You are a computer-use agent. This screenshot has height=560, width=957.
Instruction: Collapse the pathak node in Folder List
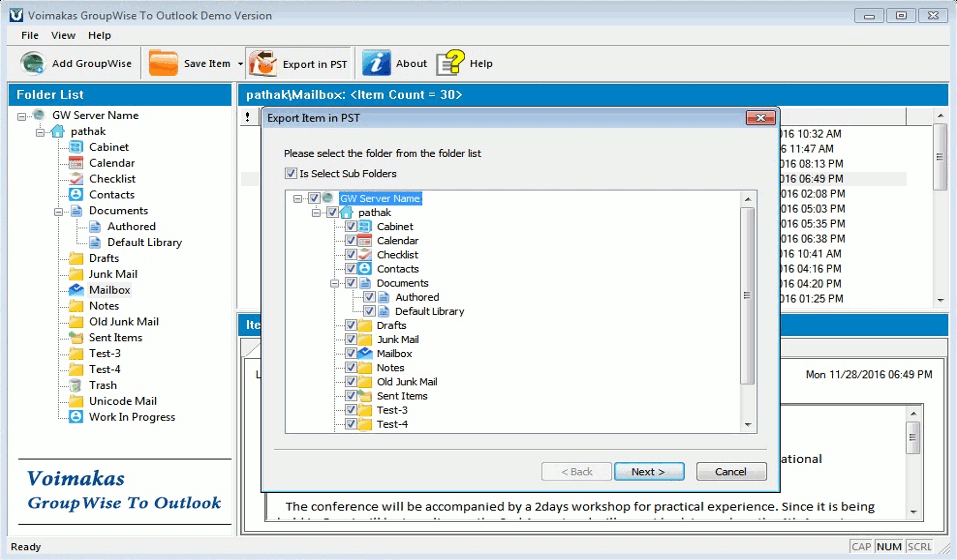click(x=40, y=132)
